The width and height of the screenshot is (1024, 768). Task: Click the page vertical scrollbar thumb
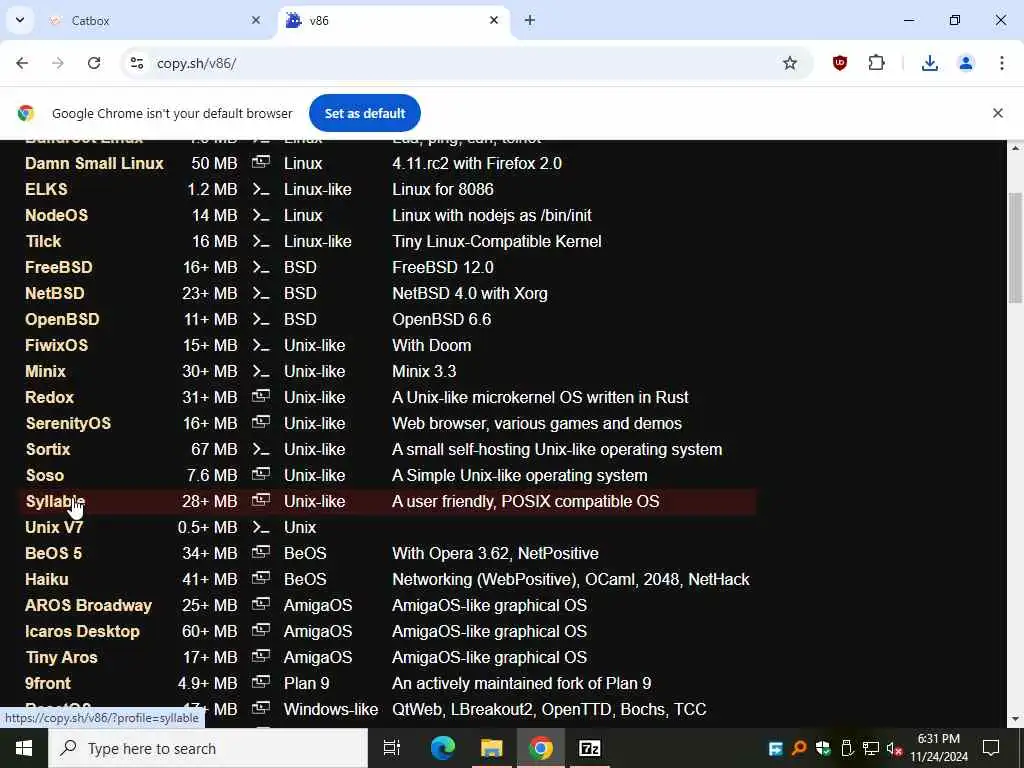click(x=1016, y=248)
